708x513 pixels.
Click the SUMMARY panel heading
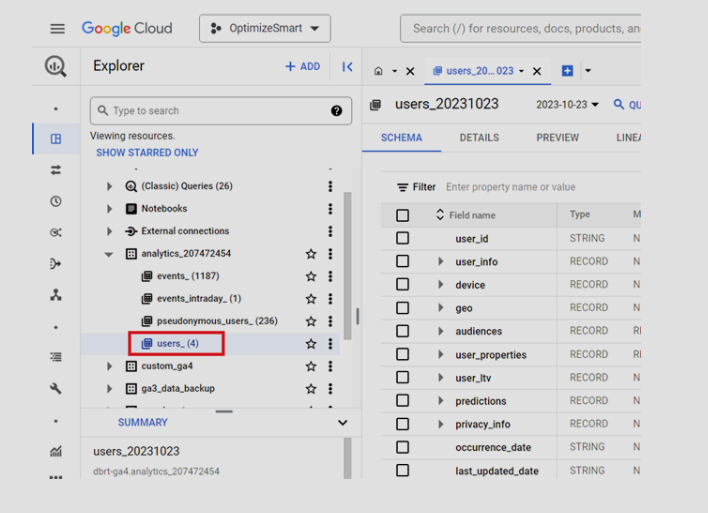pos(143,423)
